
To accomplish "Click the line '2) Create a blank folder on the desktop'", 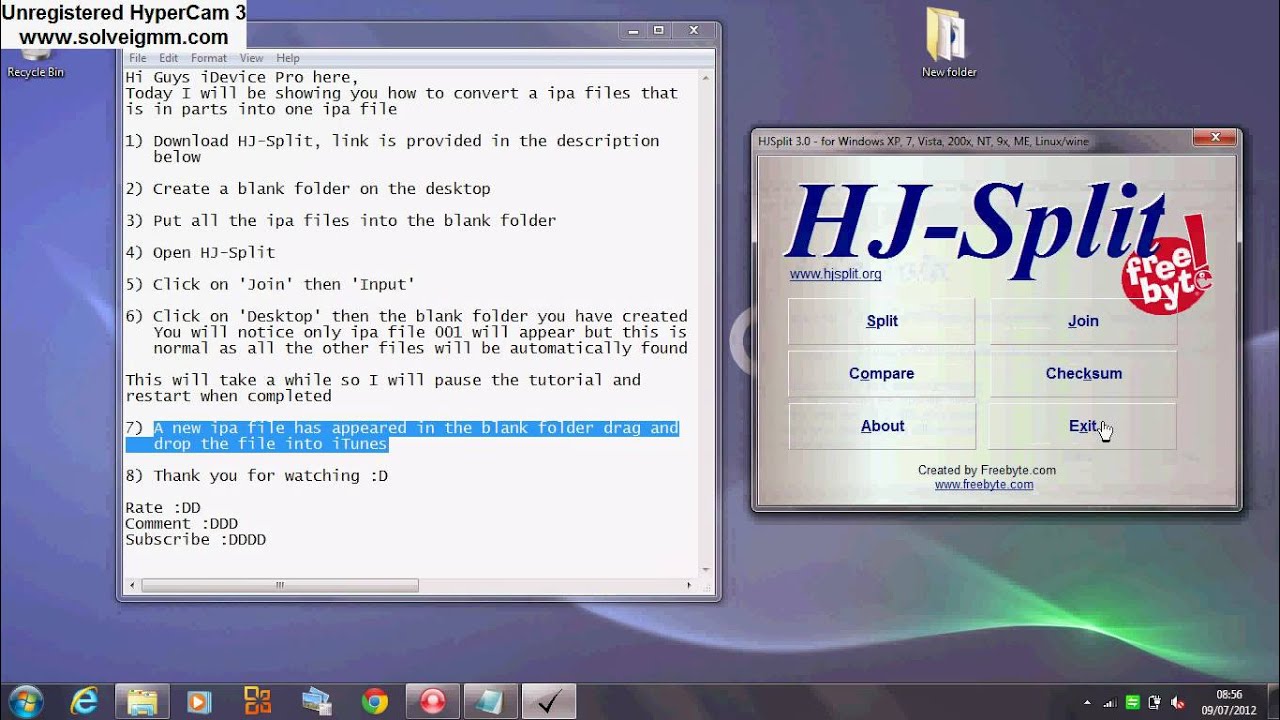I will tap(308, 189).
